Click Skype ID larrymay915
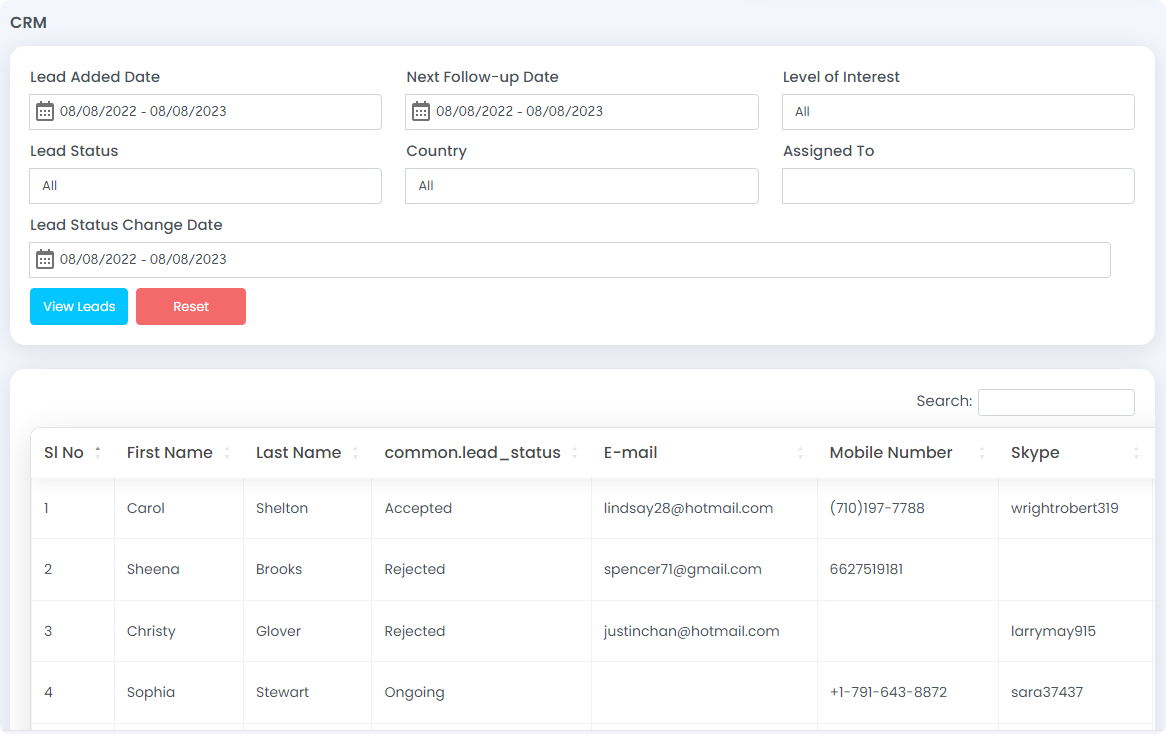1166x734 pixels. (x=1054, y=631)
